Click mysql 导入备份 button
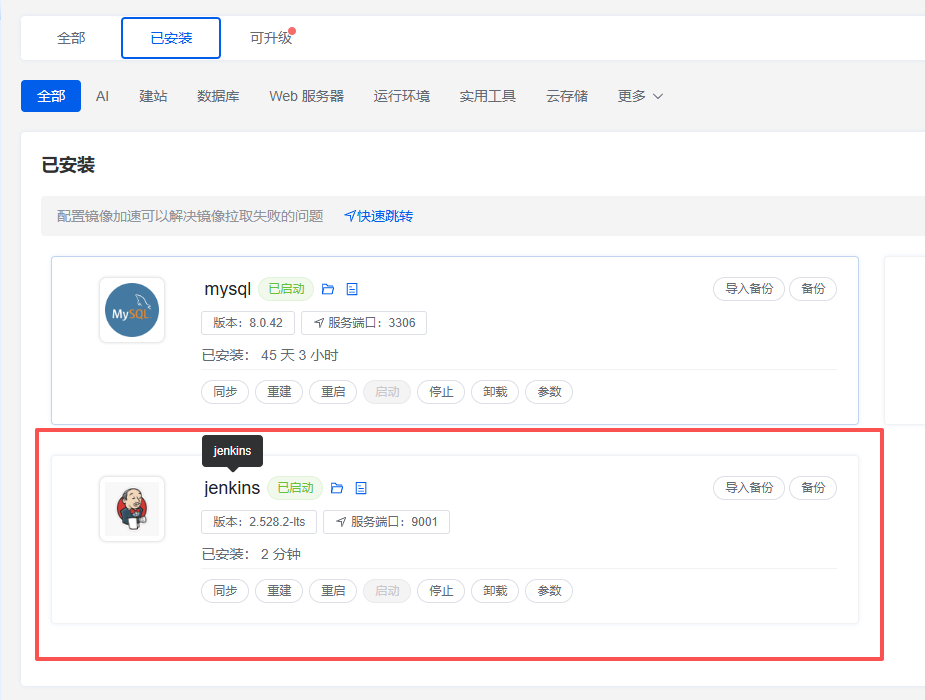The width and height of the screenshot is (925, 700). coord(749,289)
